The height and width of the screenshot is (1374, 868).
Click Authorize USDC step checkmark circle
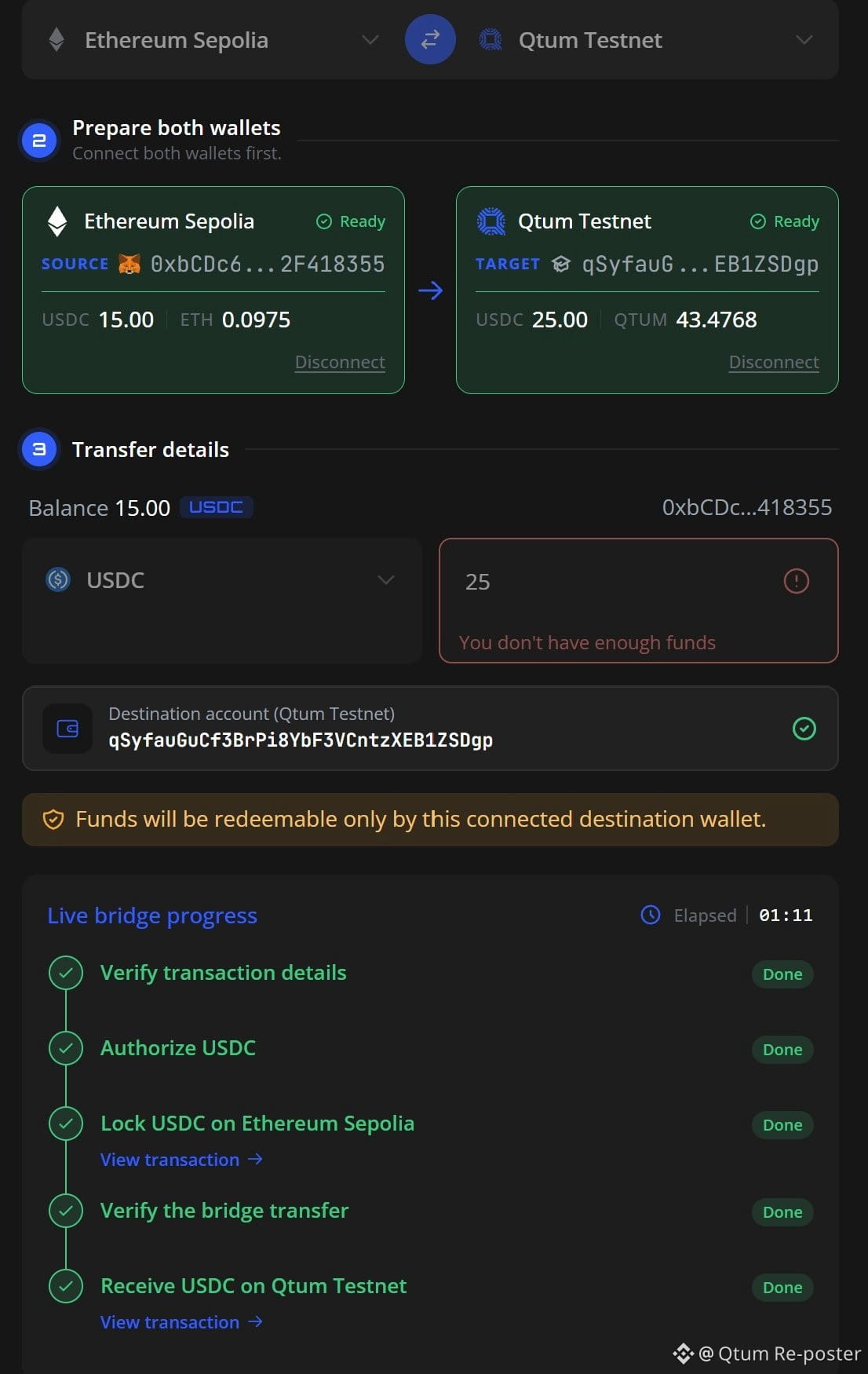coord(66,1048)
